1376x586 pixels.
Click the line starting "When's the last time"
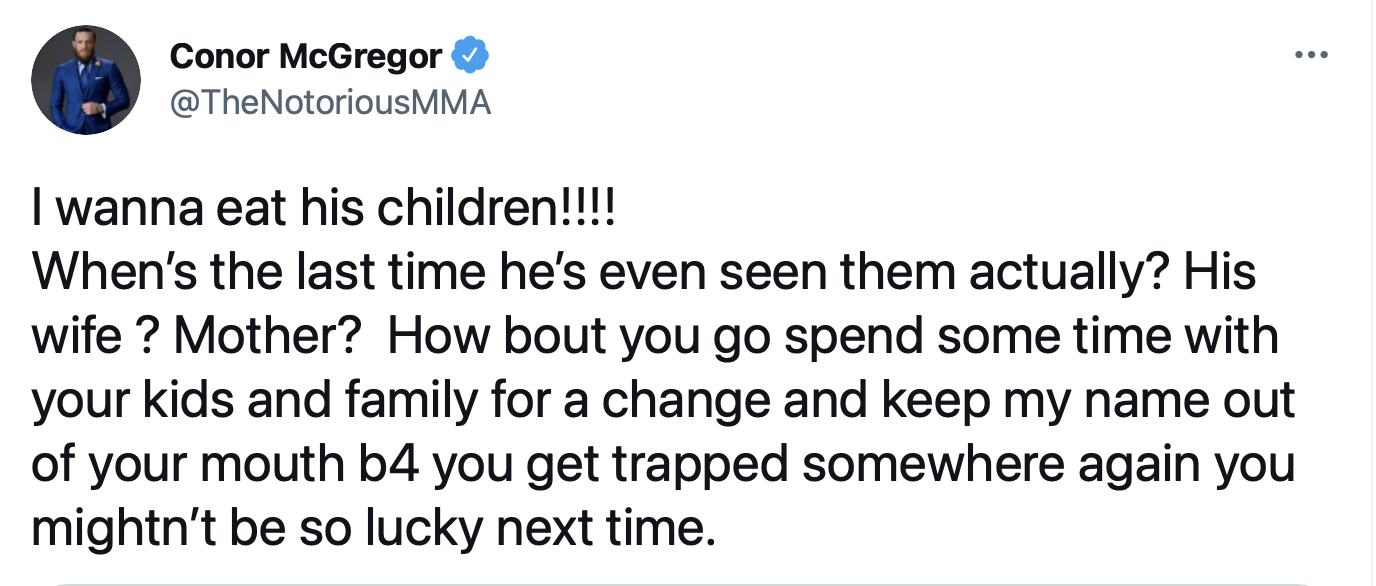pos(644,274)
